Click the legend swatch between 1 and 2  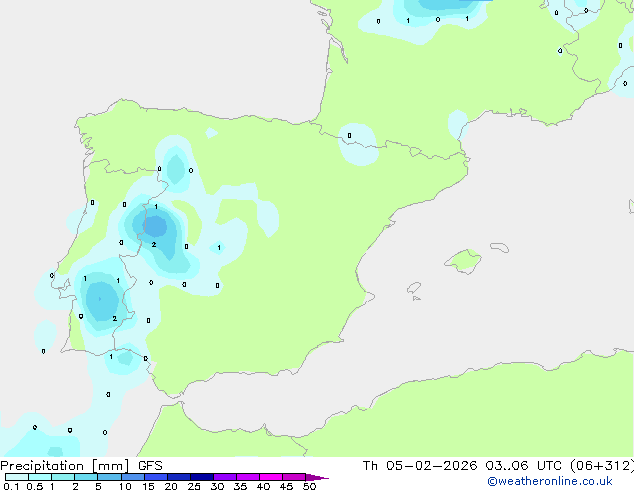(x=63, y=477)
